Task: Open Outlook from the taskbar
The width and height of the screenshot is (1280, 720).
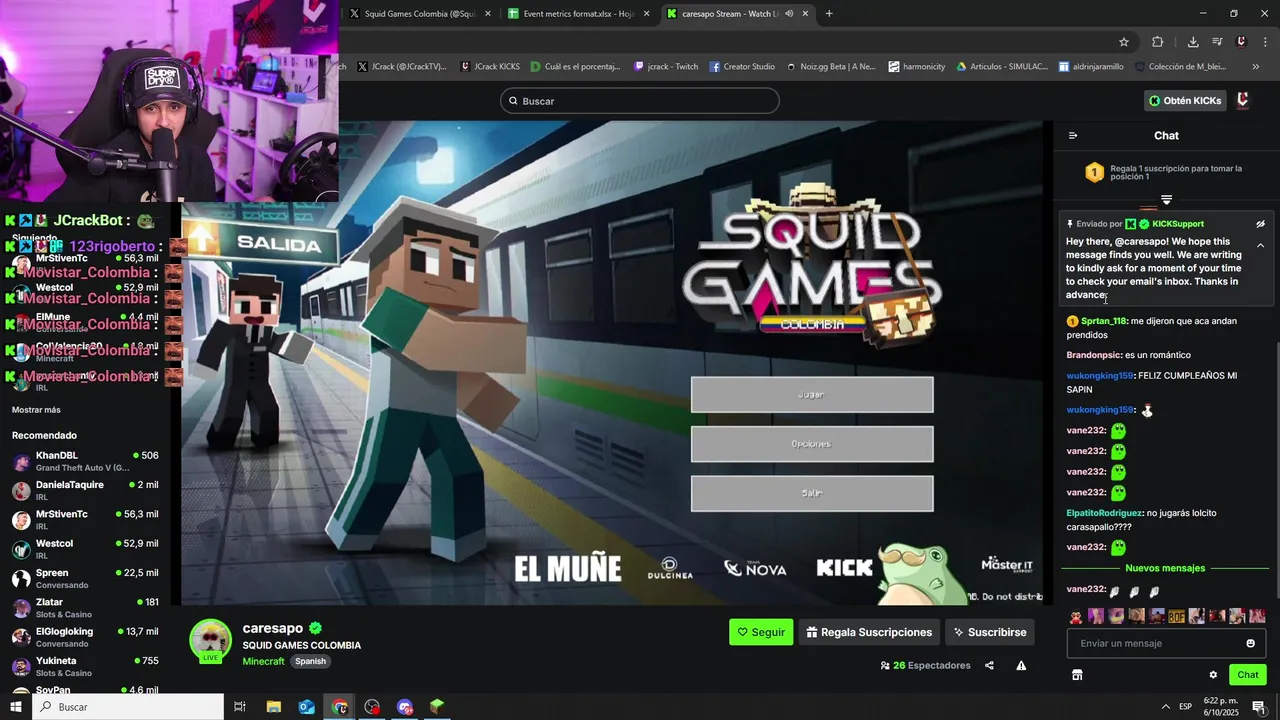Action: (x=306, y=707)
